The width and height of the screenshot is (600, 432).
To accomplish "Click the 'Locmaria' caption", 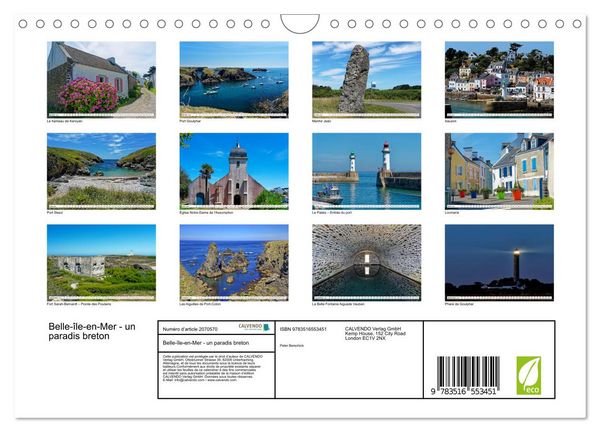I will tap(452, 213).
